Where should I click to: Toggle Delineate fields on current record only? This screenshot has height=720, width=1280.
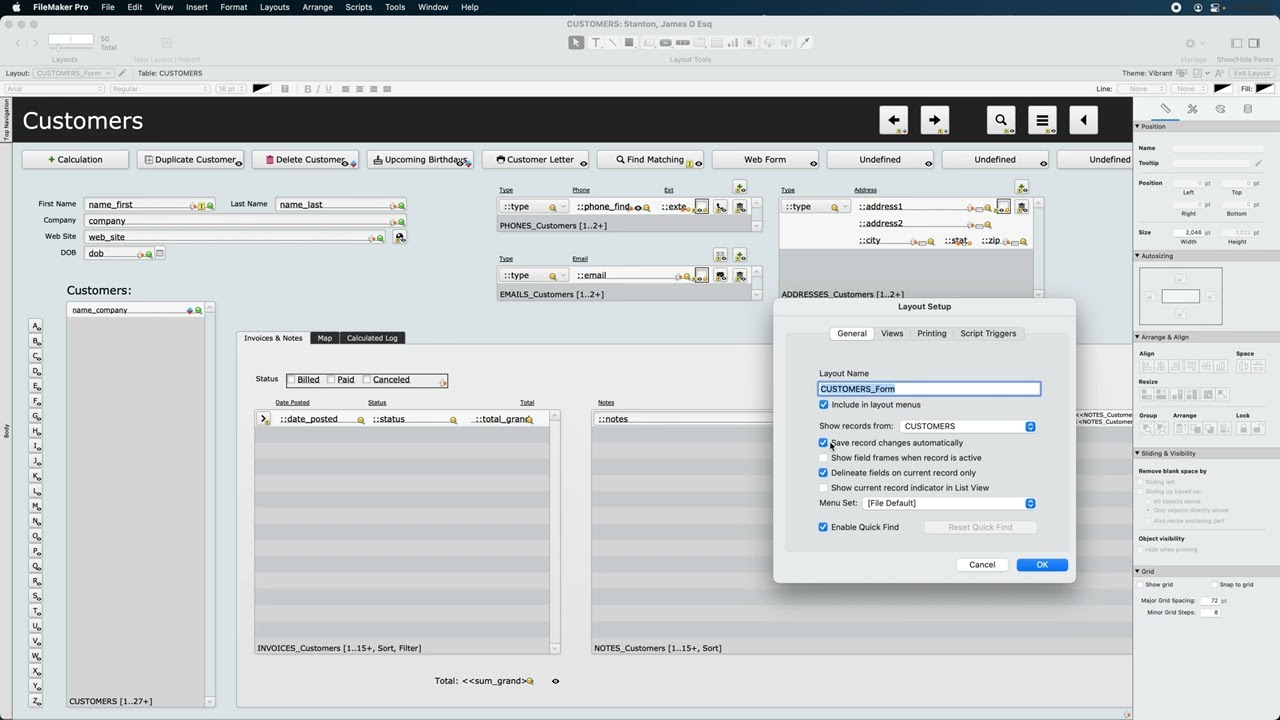[x=824, y=473]
